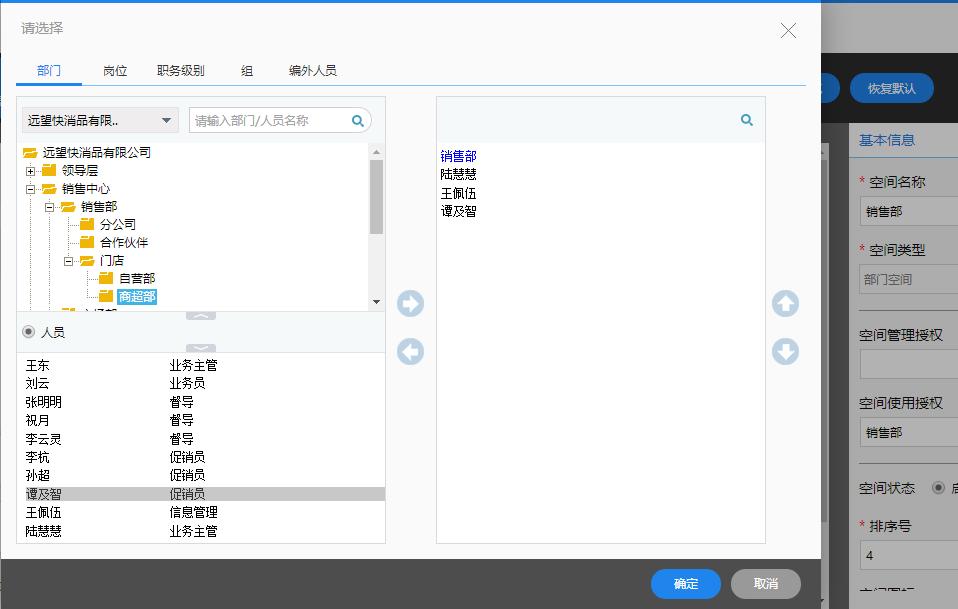
Task: Switch to the 职务级别 tab
Action: 181,71
